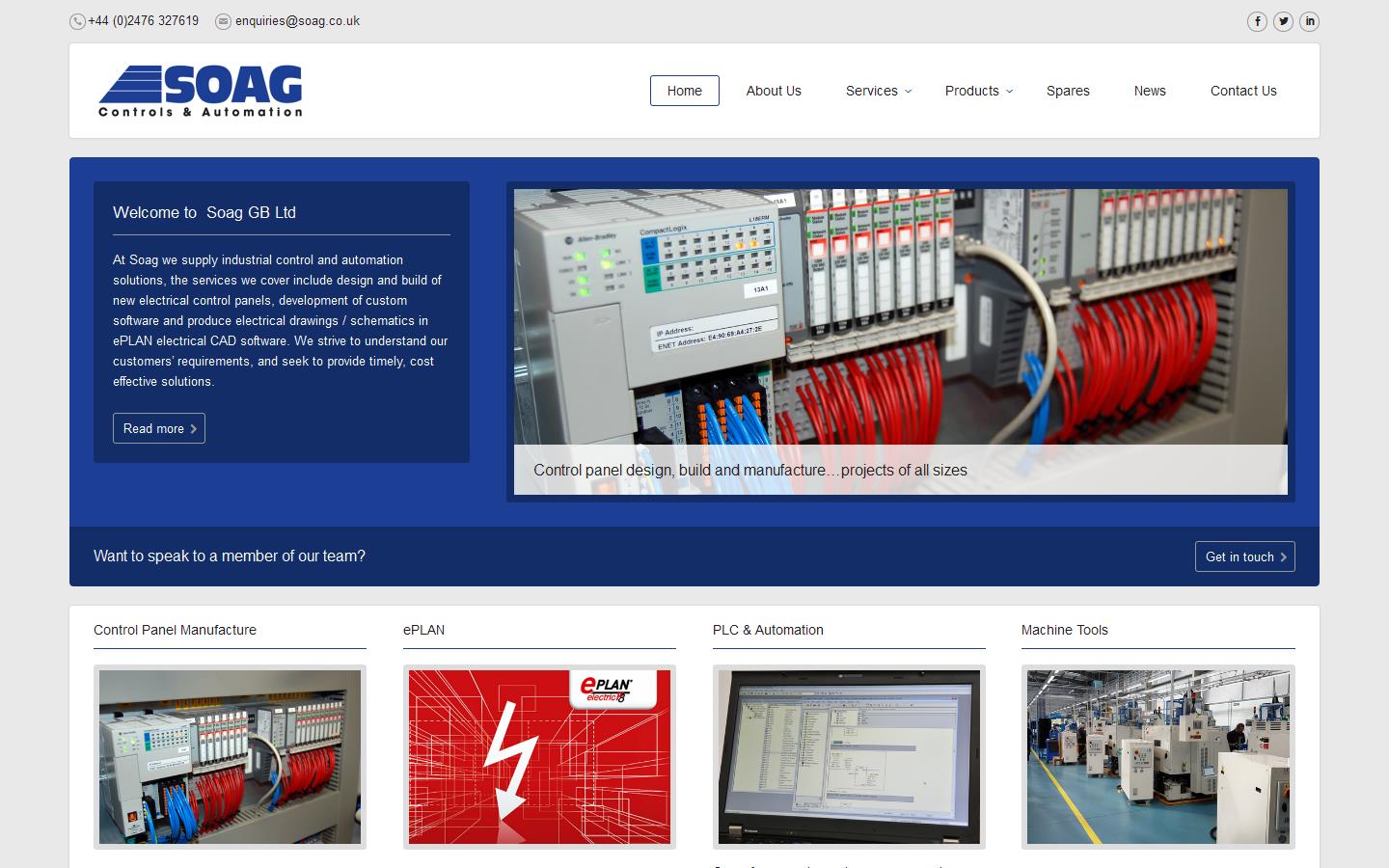Click the ePLAN red thumbnail image

[x=539, y=757]
